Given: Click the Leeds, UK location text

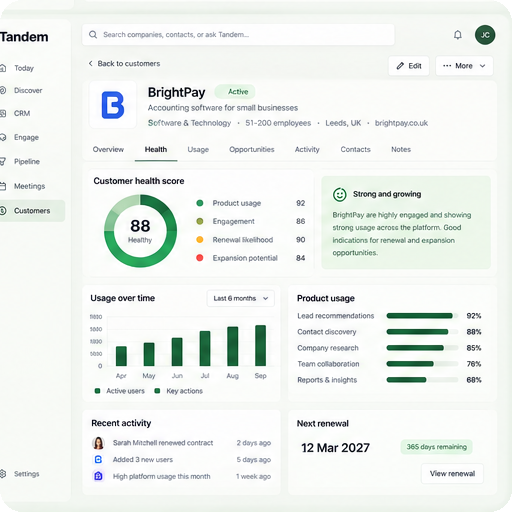Looking at the screenshot, I should 343,123.
